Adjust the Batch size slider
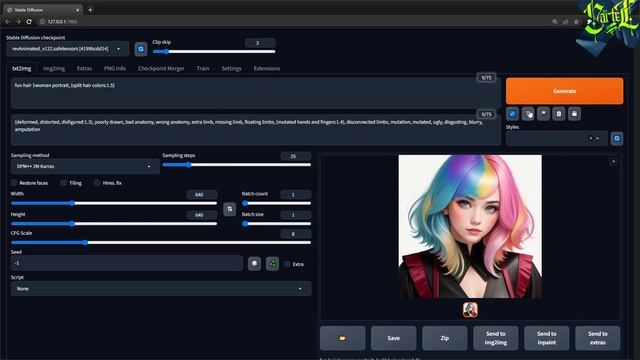This screenshot has height=360, width=640. click(x=276, y=224)
